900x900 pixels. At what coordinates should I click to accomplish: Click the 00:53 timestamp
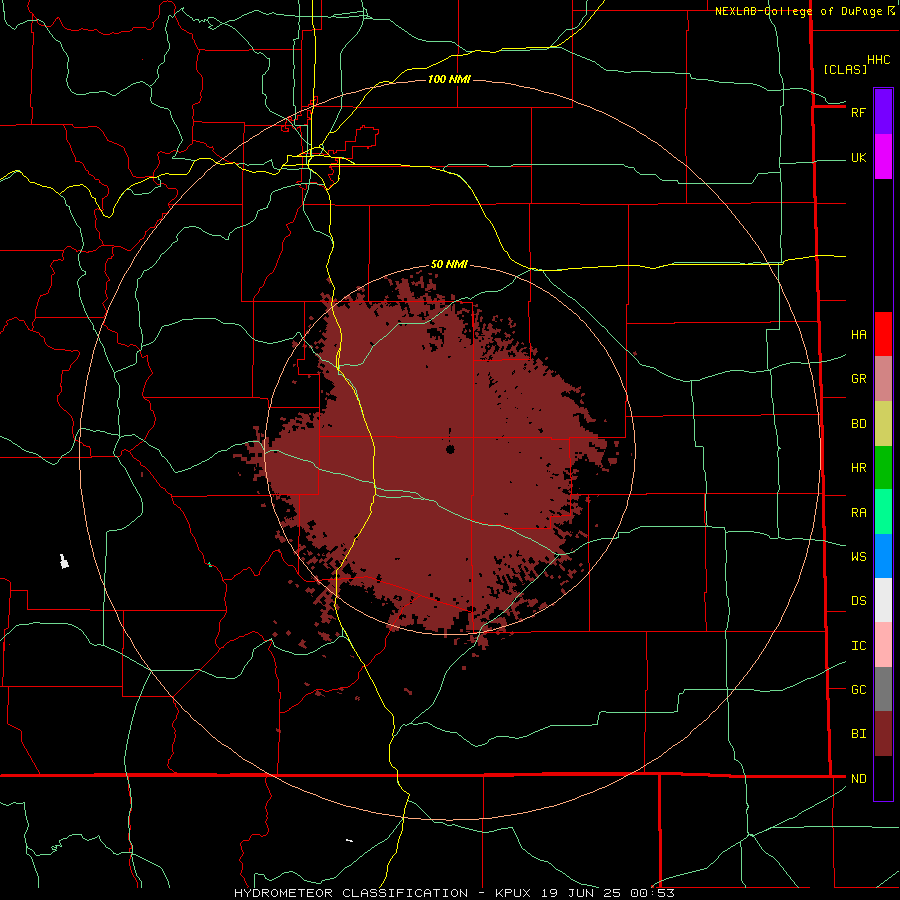coord(652,893)
